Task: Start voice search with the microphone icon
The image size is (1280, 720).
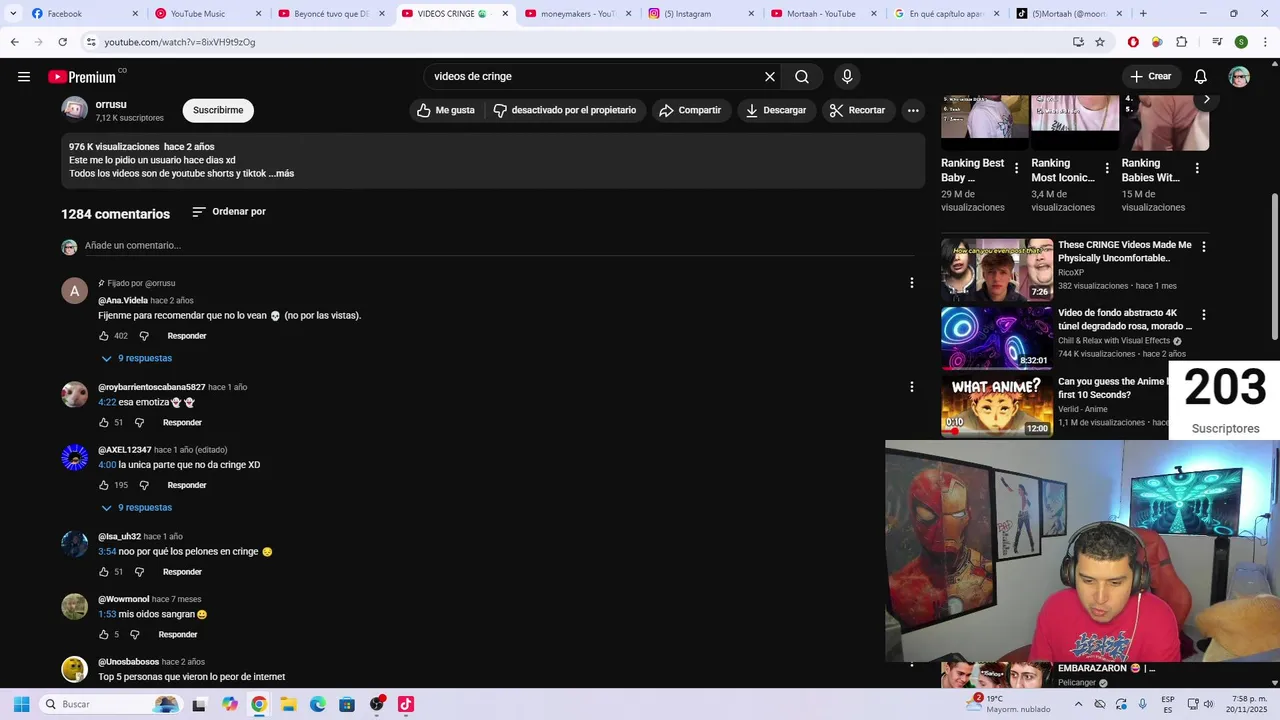Action: [847, 77]
